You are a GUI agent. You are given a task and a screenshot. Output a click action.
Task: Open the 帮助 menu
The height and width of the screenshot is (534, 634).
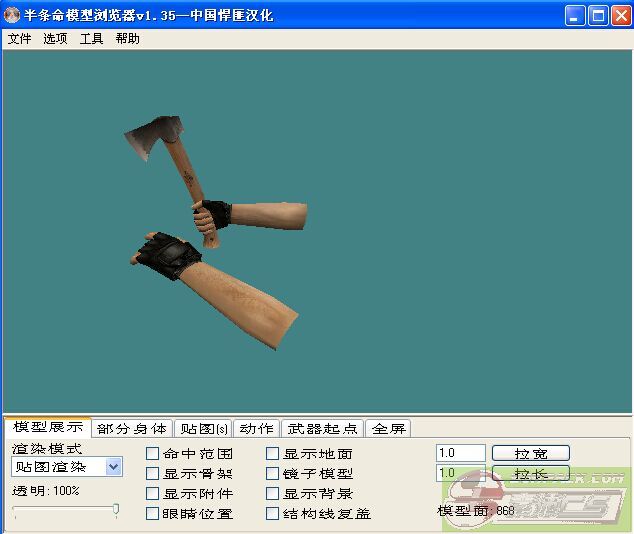127,39
